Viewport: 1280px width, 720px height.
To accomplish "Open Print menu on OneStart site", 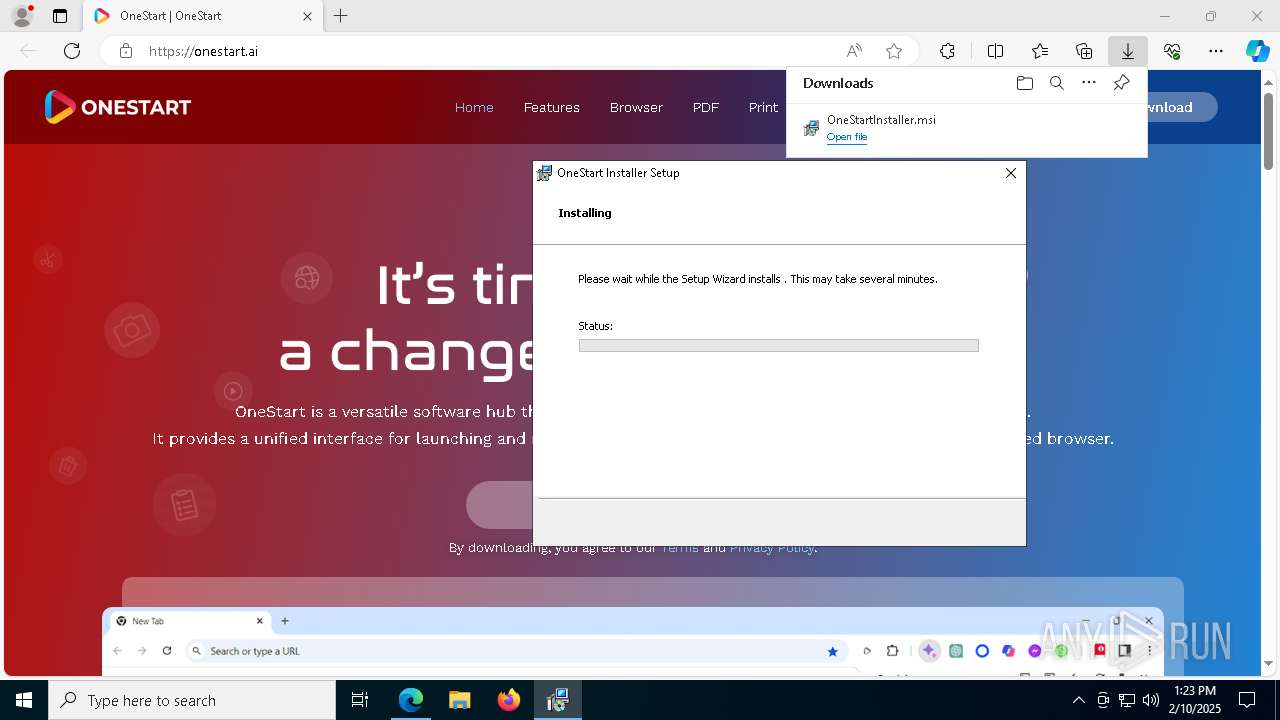I will point(763,107).
